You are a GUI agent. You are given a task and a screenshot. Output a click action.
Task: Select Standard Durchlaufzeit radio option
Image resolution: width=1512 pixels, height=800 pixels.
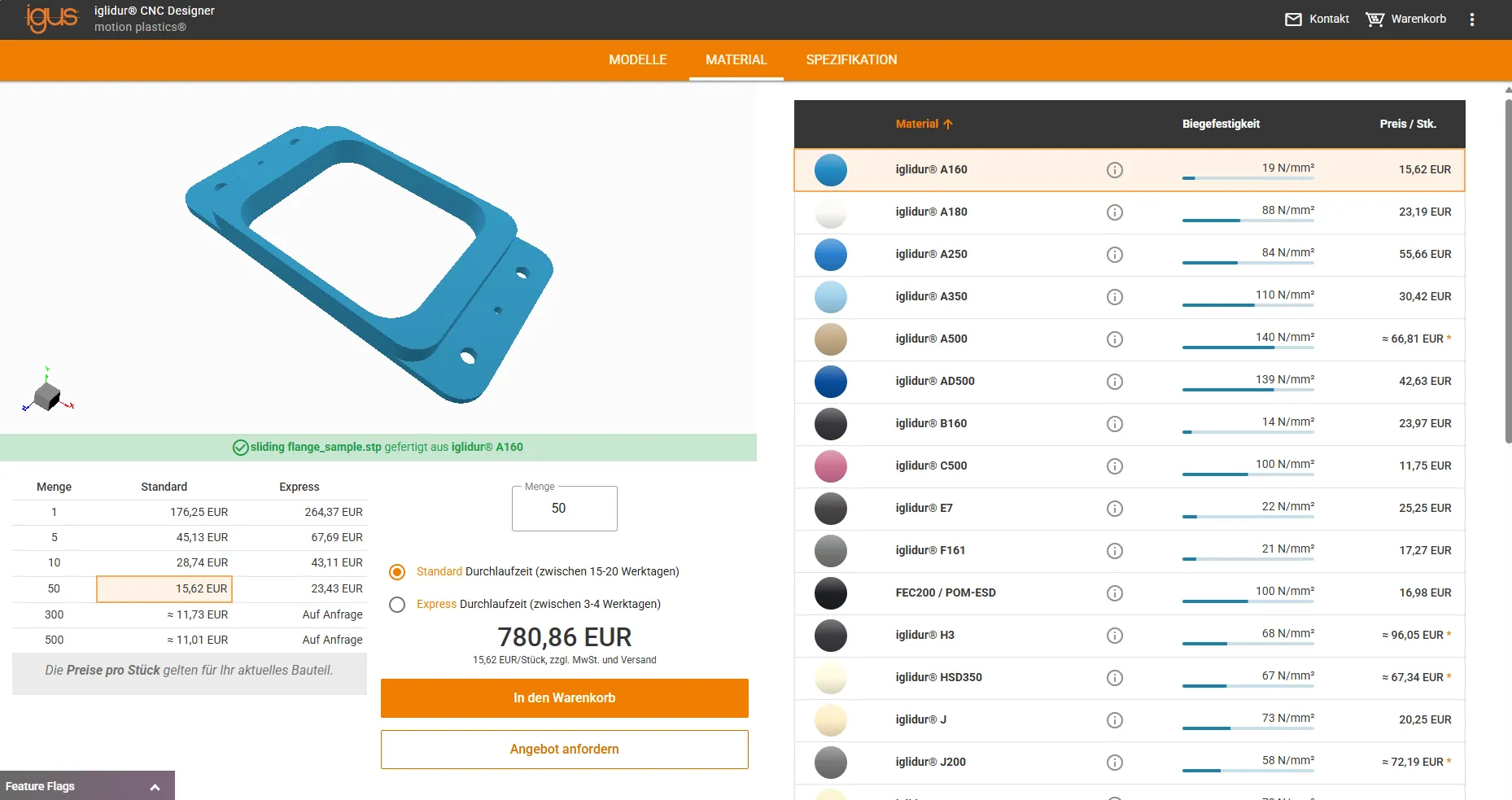[x=397, y=572]
